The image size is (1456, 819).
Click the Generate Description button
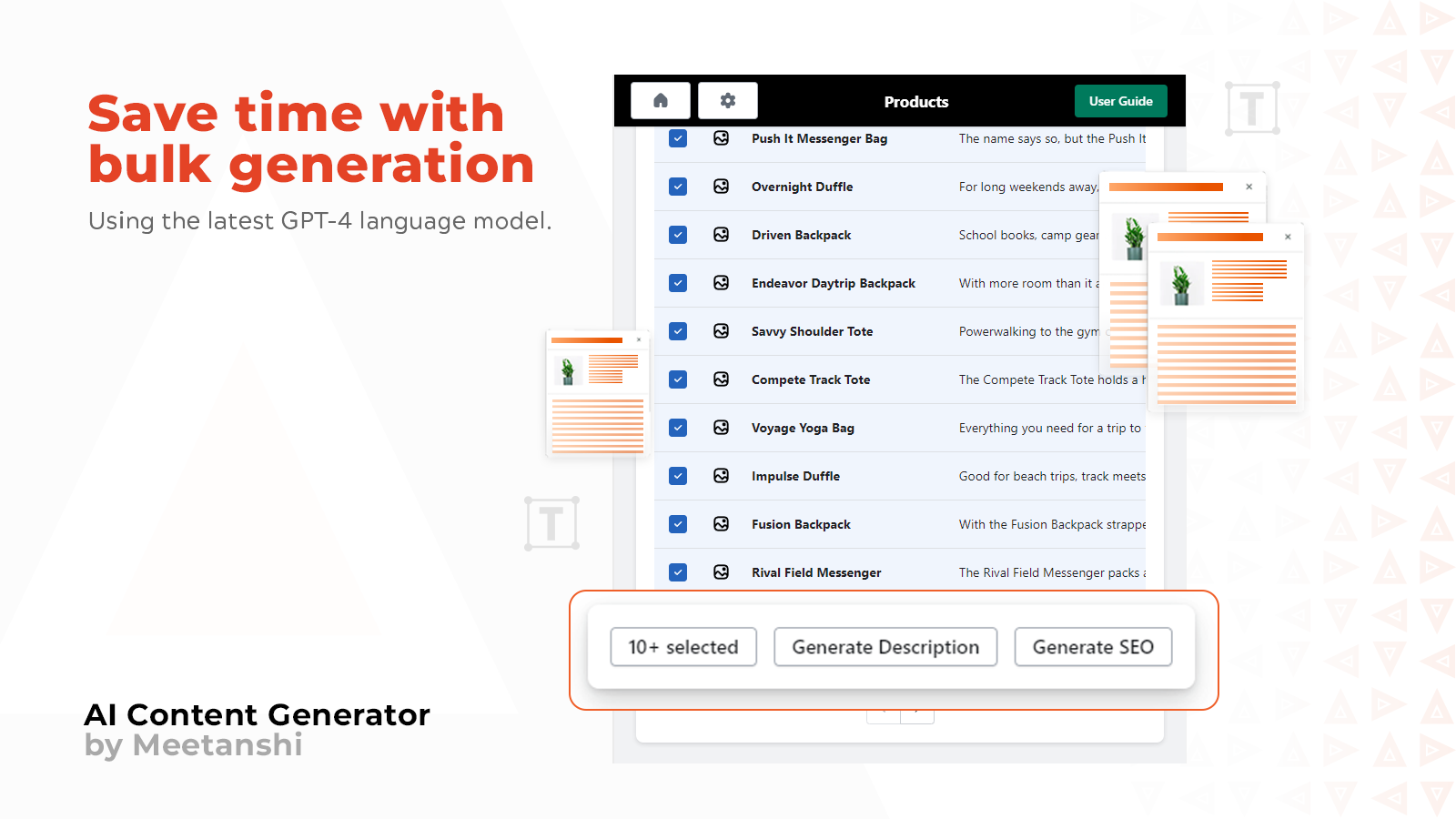pyautogui.click(x=885, y=647)
